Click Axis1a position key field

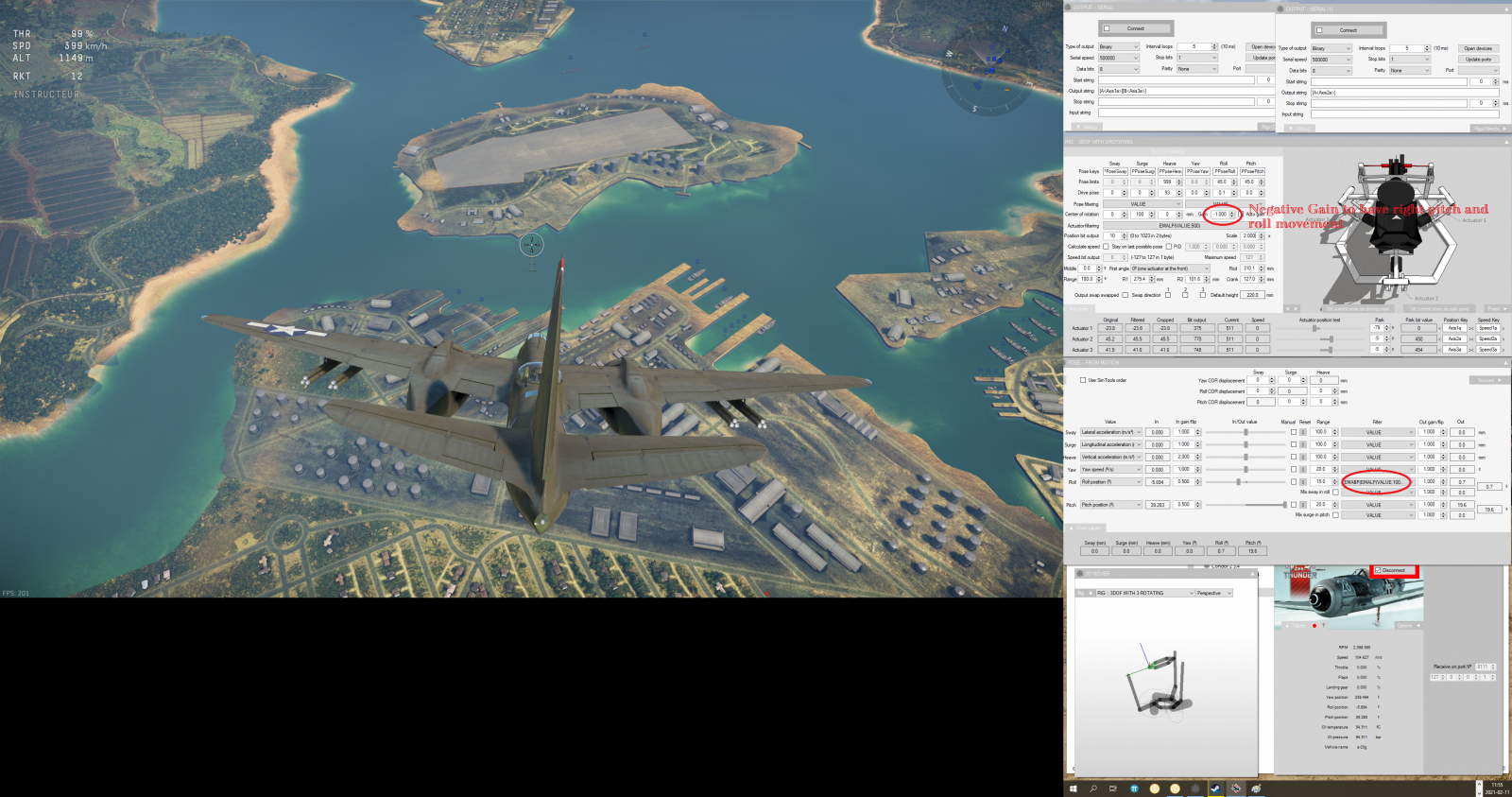(x=1454, y=328)
